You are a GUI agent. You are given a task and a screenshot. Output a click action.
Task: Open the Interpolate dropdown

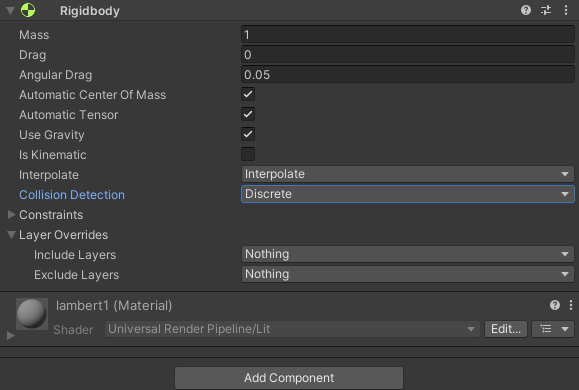[408, 174]
